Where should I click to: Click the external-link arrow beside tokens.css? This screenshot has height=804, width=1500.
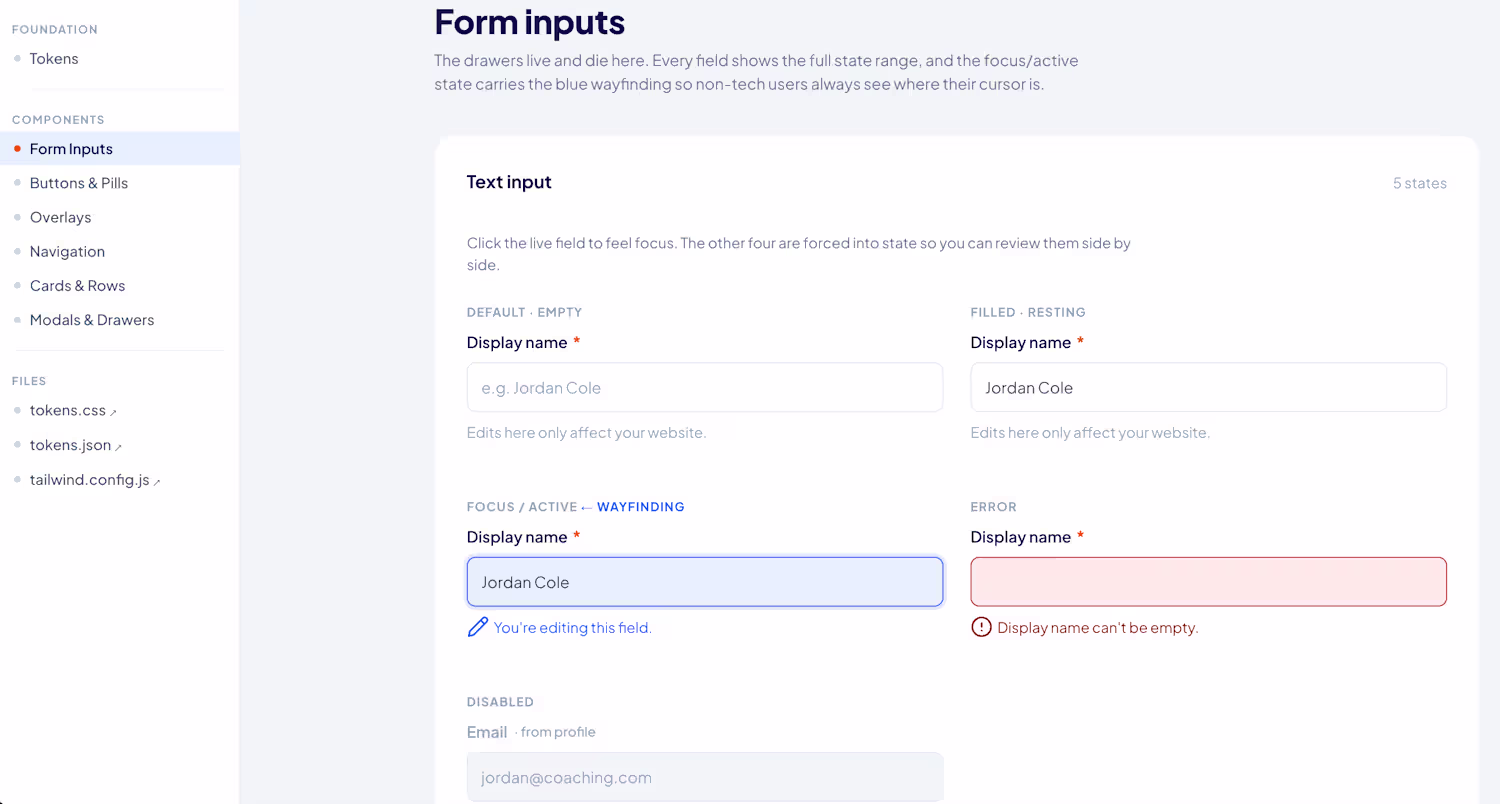point(113,412)
